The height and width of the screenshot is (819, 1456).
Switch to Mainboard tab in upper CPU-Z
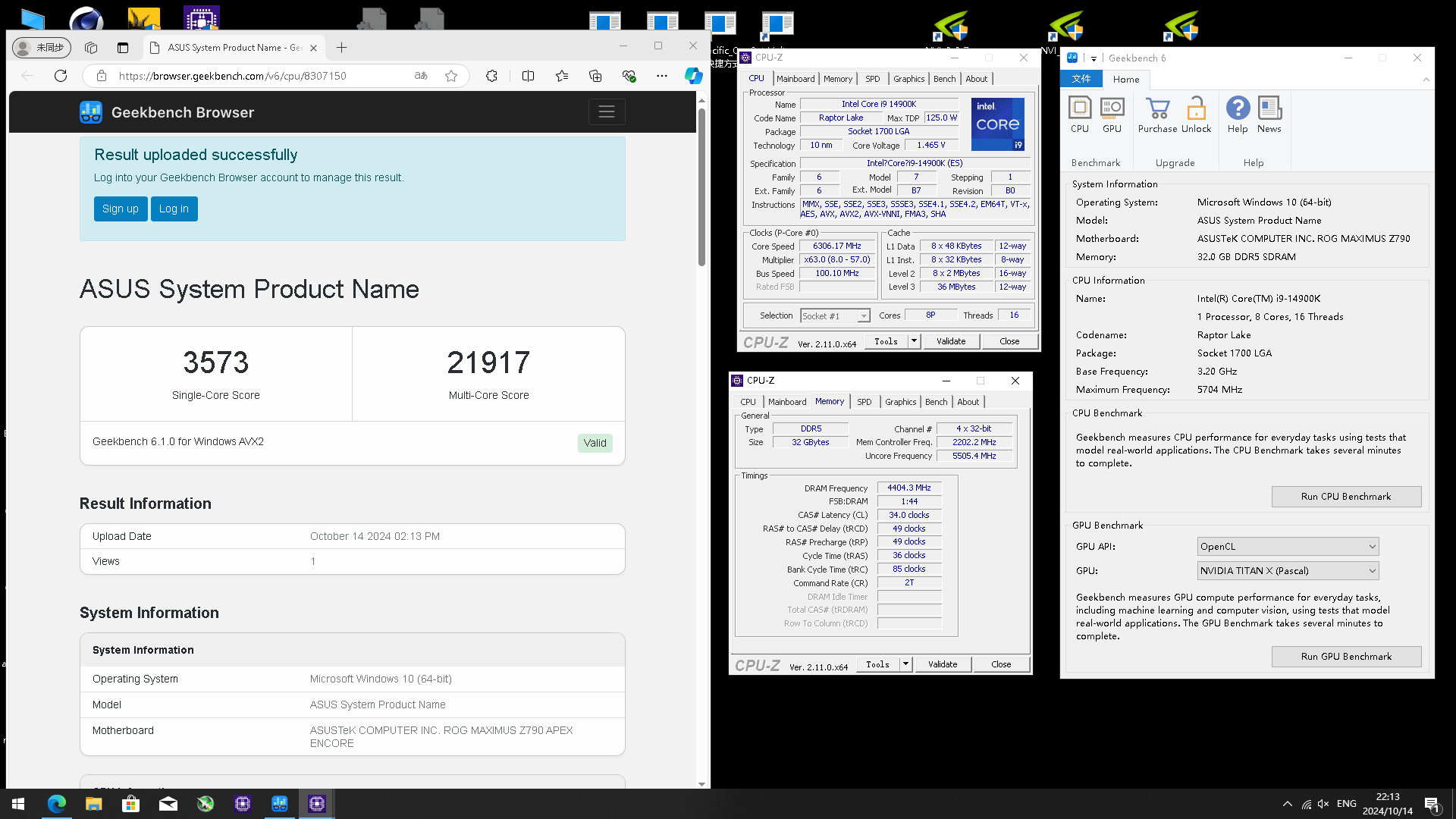[795, 79]
